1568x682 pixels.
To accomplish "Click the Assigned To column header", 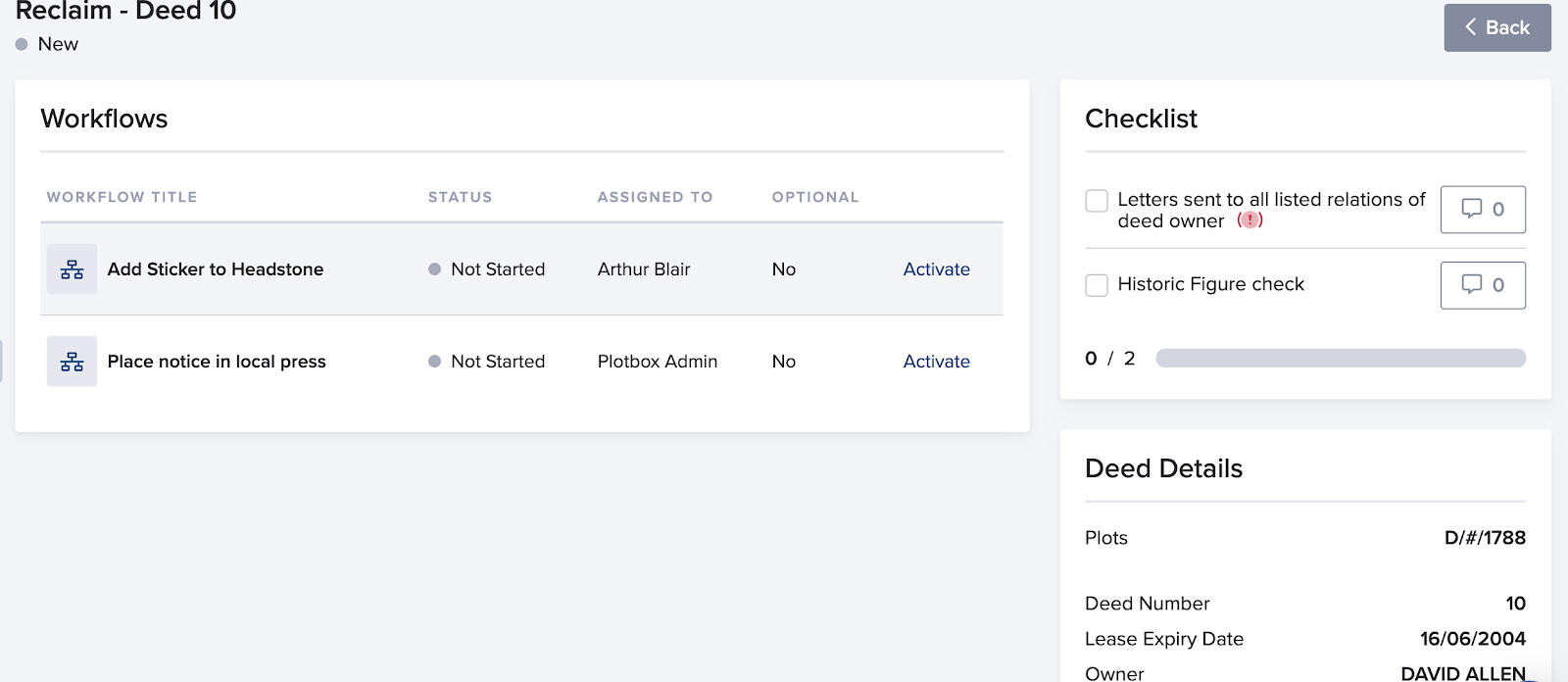I will (655, 197).
